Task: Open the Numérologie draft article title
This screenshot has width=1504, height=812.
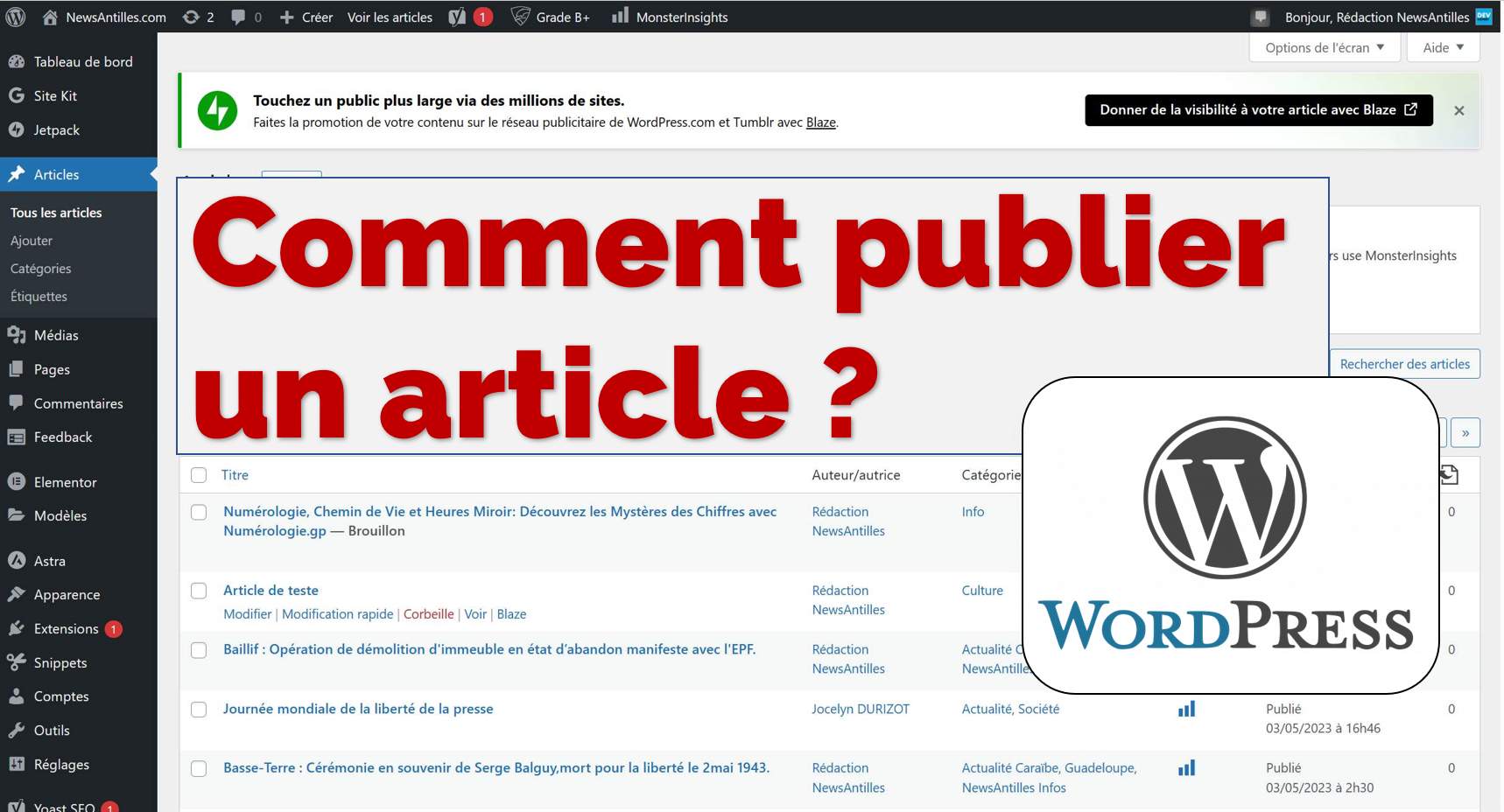Action: [500, 521]
